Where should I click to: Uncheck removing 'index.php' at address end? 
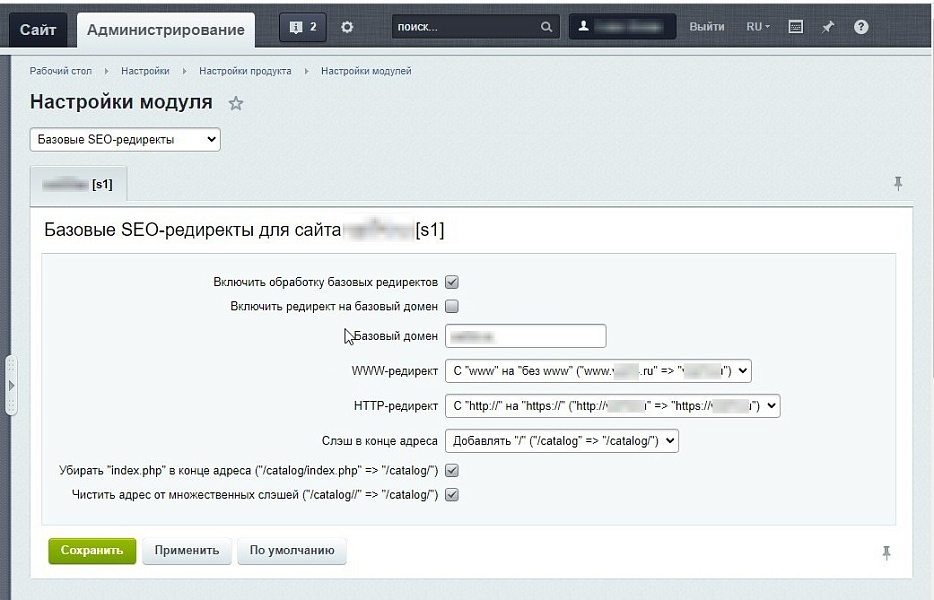coord(452,471)
